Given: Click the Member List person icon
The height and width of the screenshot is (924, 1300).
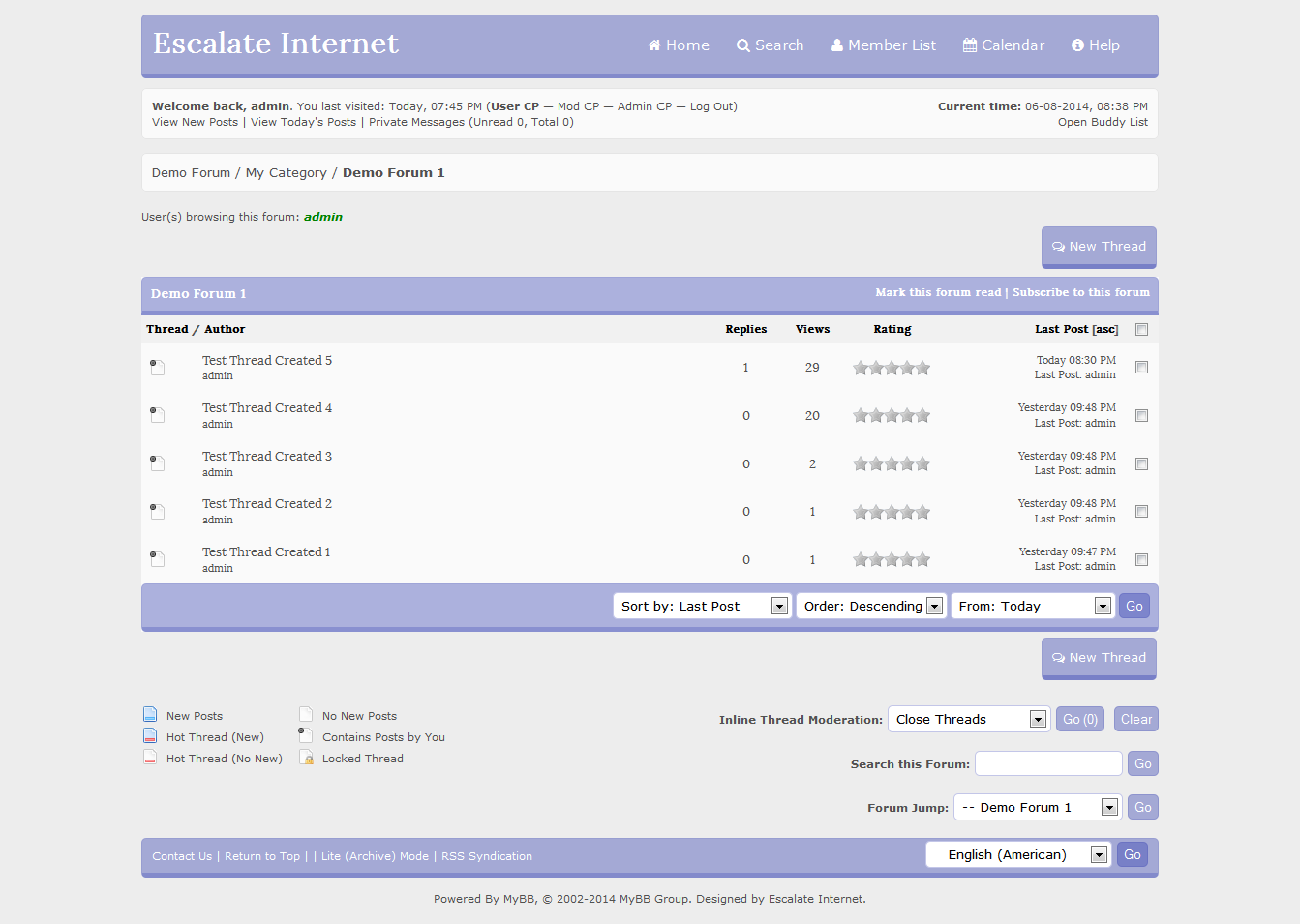Looking at the screenshot, I should click(x=837, y=45).
